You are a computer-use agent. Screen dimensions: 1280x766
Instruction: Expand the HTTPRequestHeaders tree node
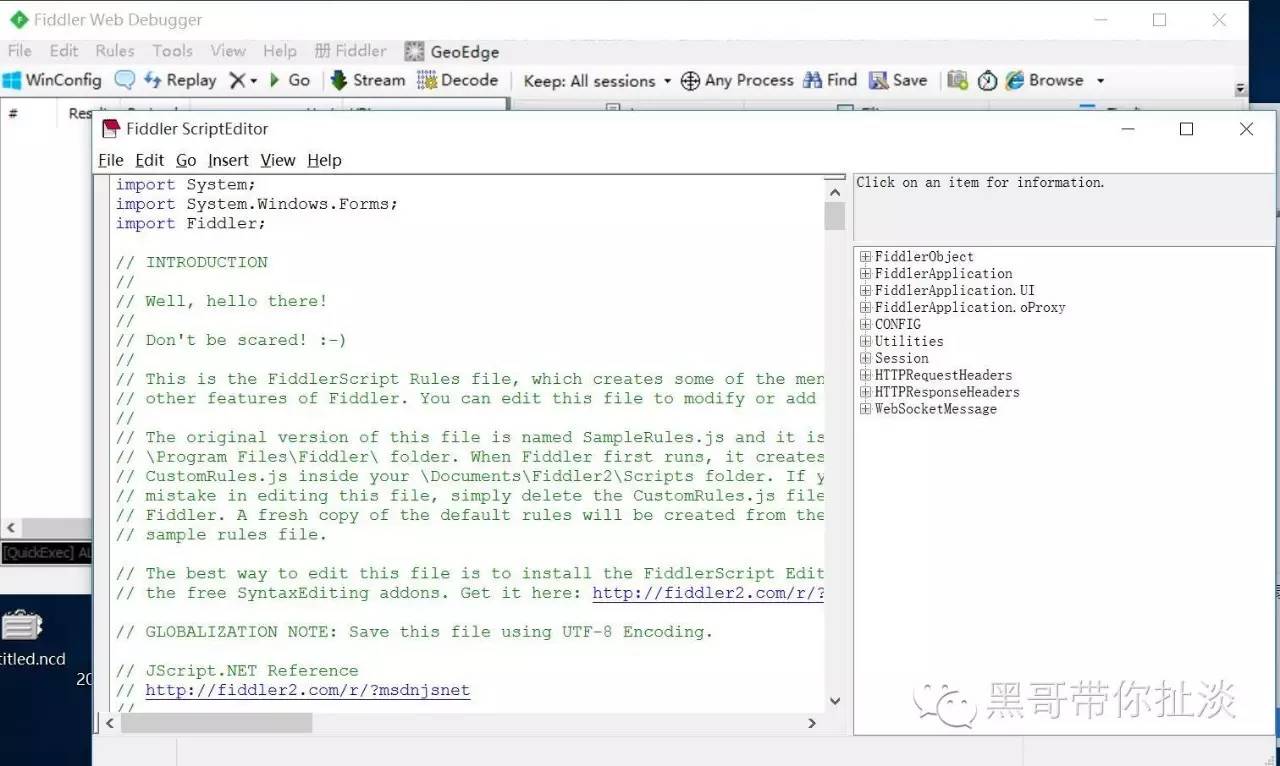[x=866, y=376]
